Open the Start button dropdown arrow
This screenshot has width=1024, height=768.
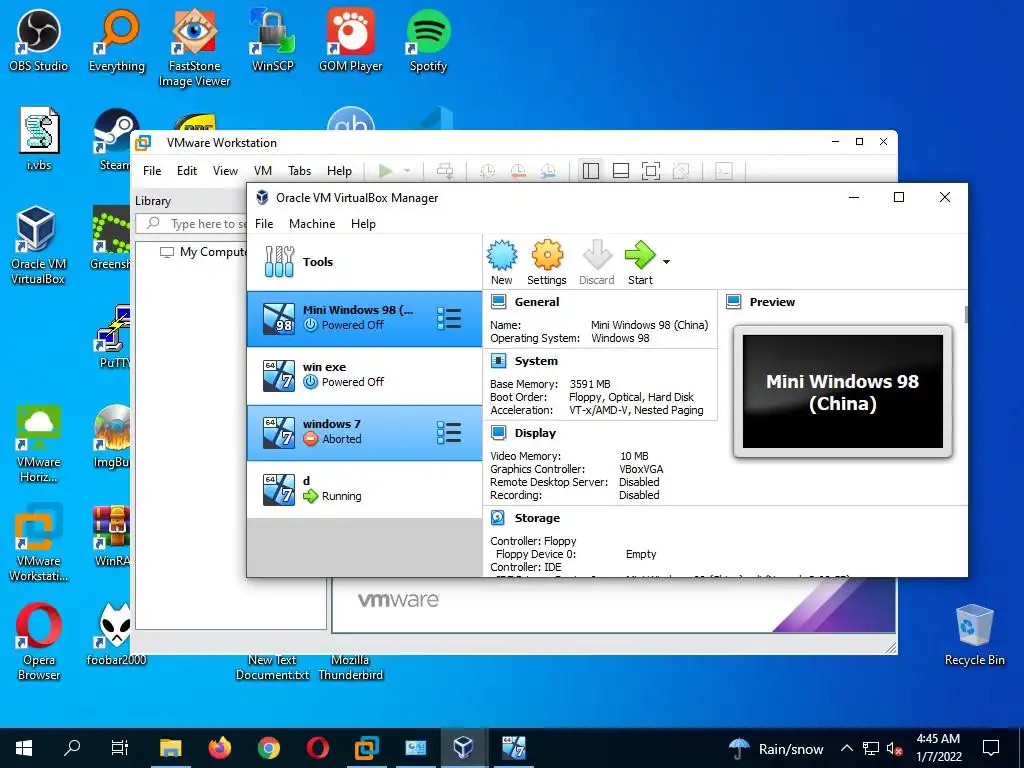click(666, 262)
